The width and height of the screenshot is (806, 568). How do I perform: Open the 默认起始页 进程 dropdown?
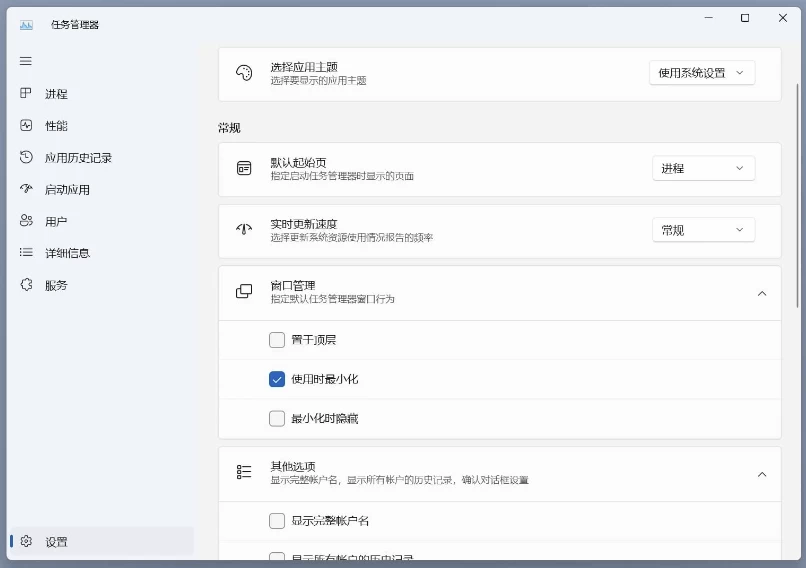[x=703, y=169]
